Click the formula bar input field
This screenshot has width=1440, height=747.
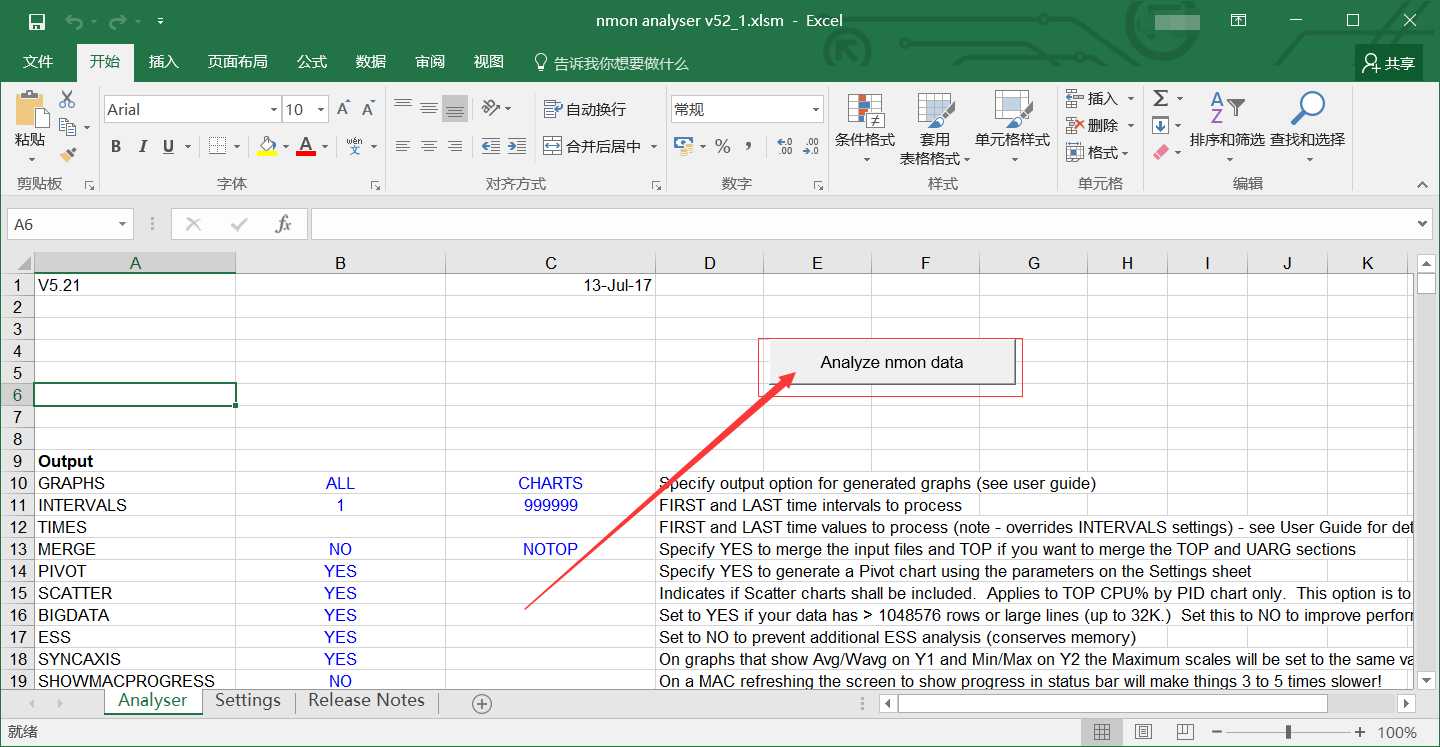coord(863,224)
